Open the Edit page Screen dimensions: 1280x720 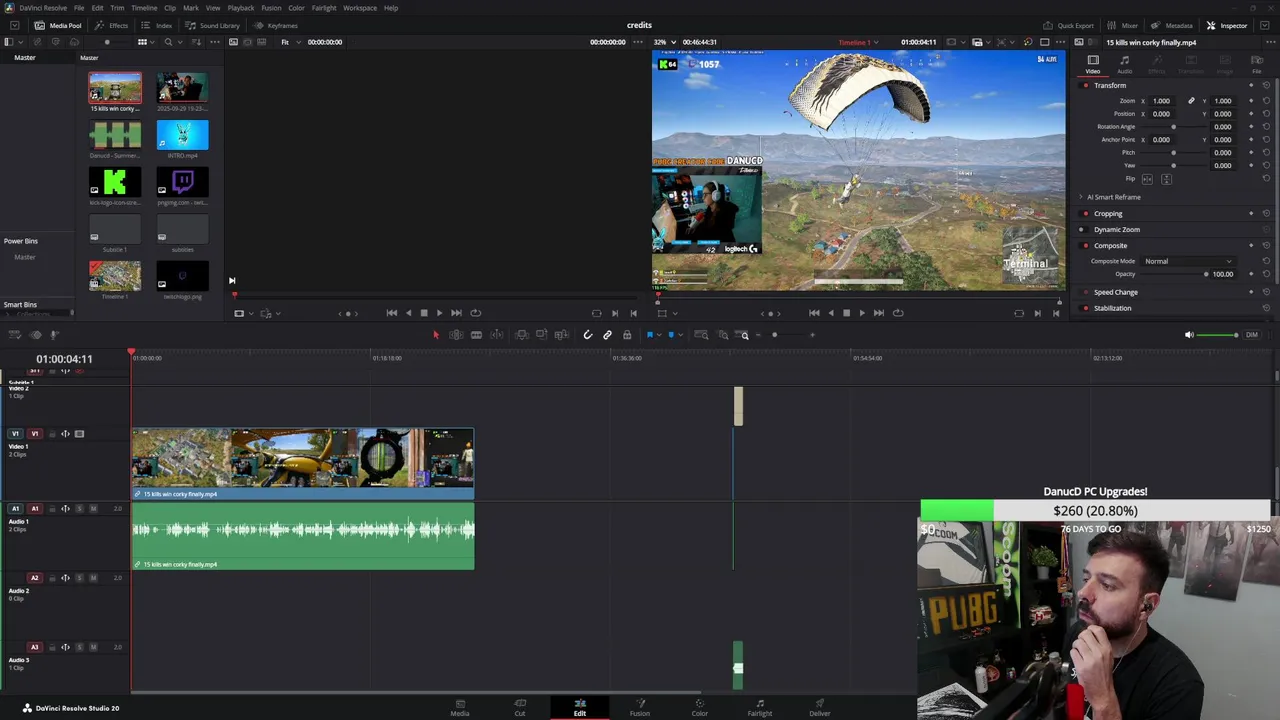580,707
